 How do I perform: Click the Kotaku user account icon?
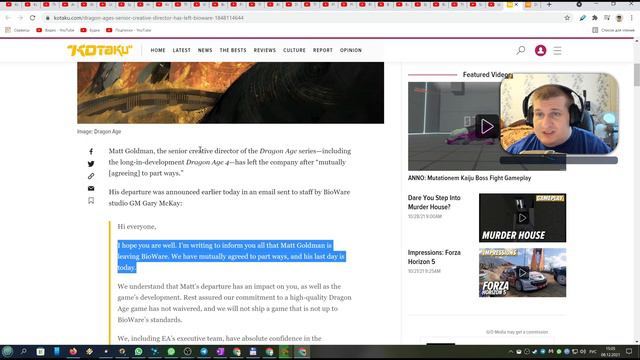(x=540, y=50)
